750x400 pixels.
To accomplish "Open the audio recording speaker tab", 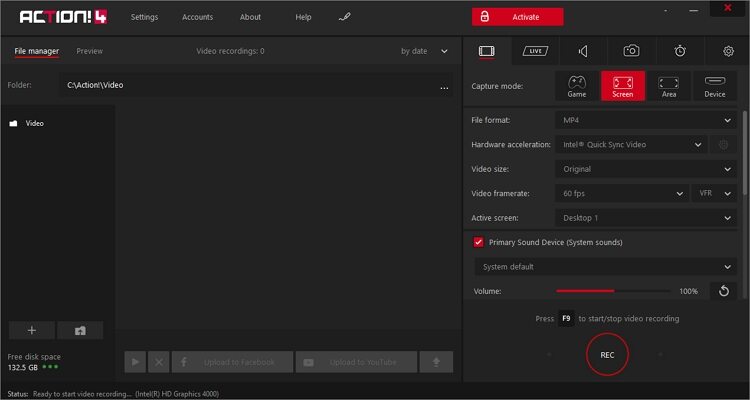I will click(x=583, y=51).
